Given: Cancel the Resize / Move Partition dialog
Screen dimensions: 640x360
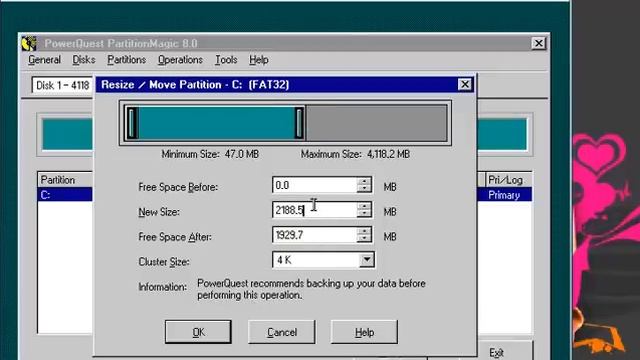Looking at the screenshot, I should (x=282, y=332).
